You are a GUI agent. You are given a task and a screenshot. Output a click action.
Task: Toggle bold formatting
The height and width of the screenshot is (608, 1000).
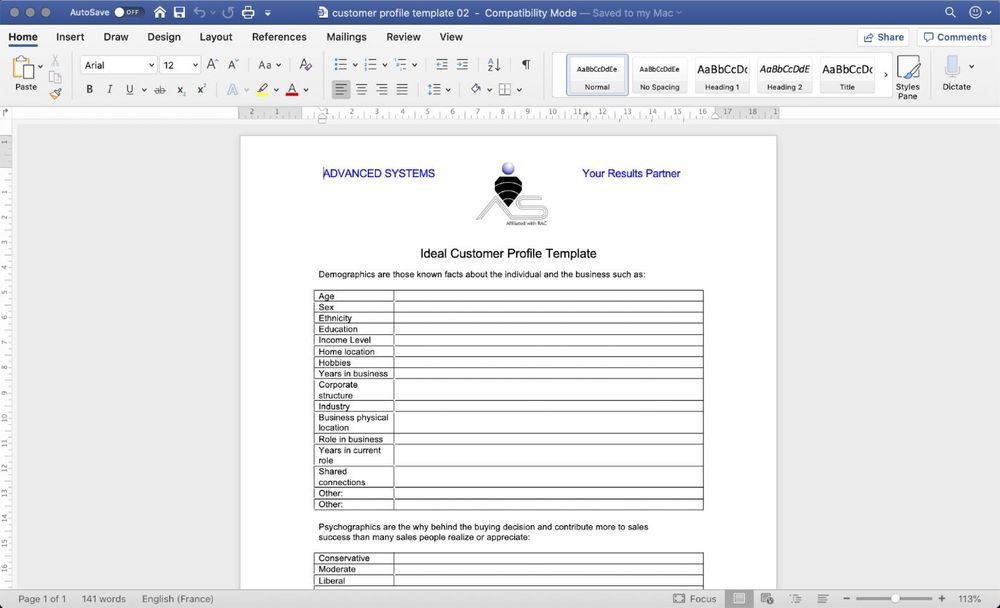(90, 89)
